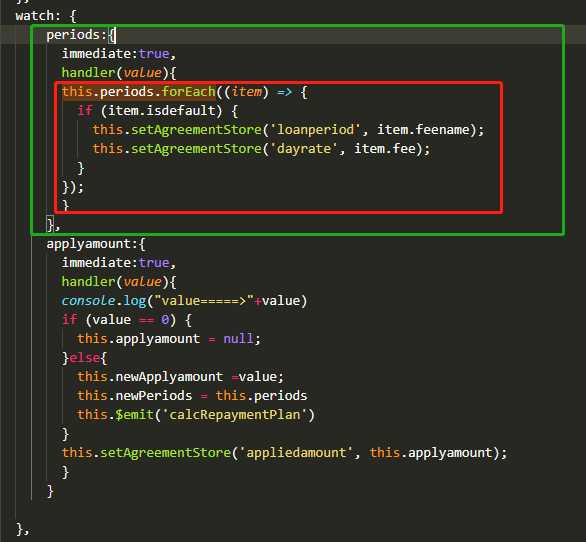The height and width of the screenshot is (542, 586).
Task: Click the "item.isdefault" condition
Action: click(161, 111)
